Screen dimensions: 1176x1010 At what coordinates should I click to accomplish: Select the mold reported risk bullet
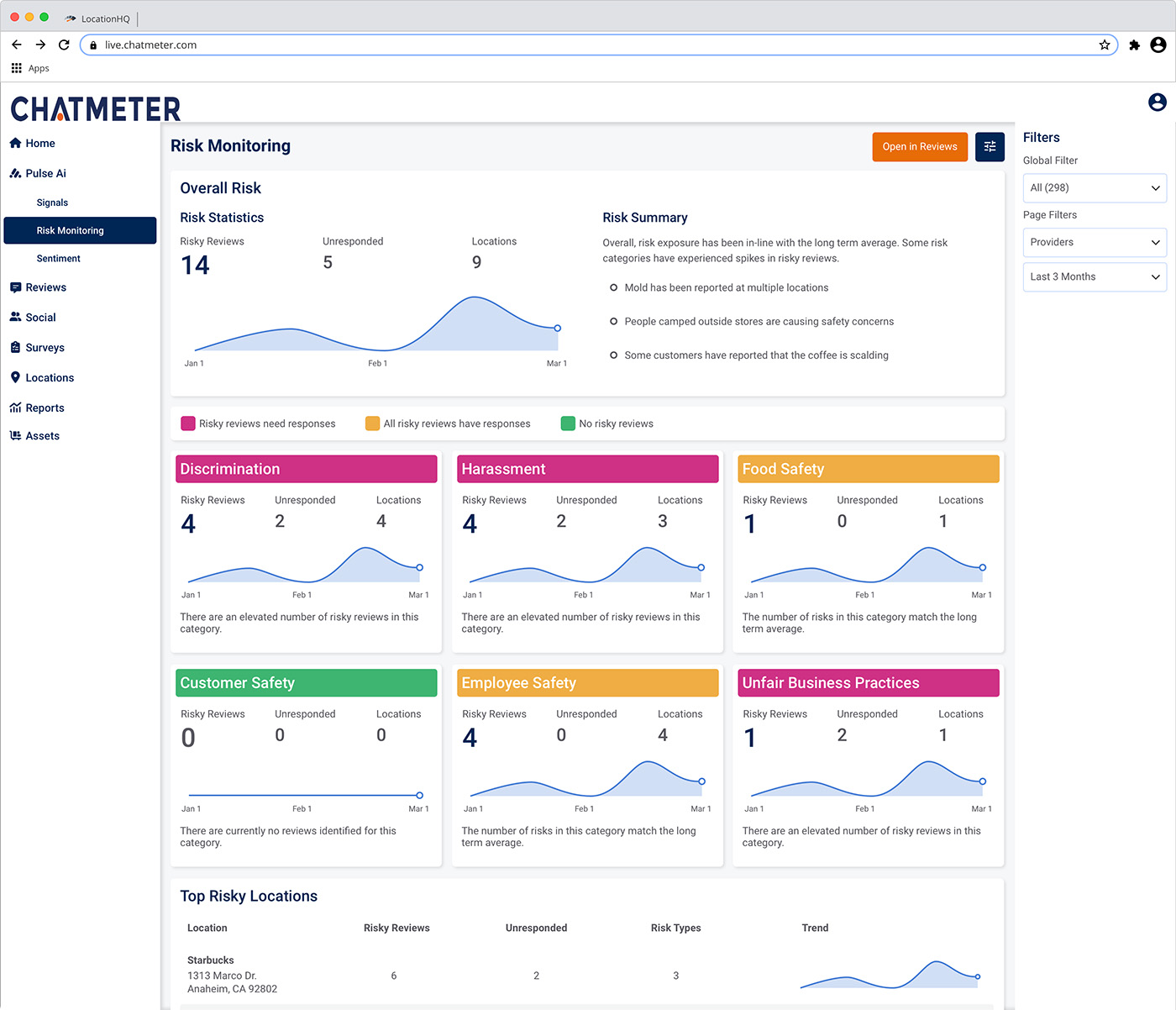(613, 288)
